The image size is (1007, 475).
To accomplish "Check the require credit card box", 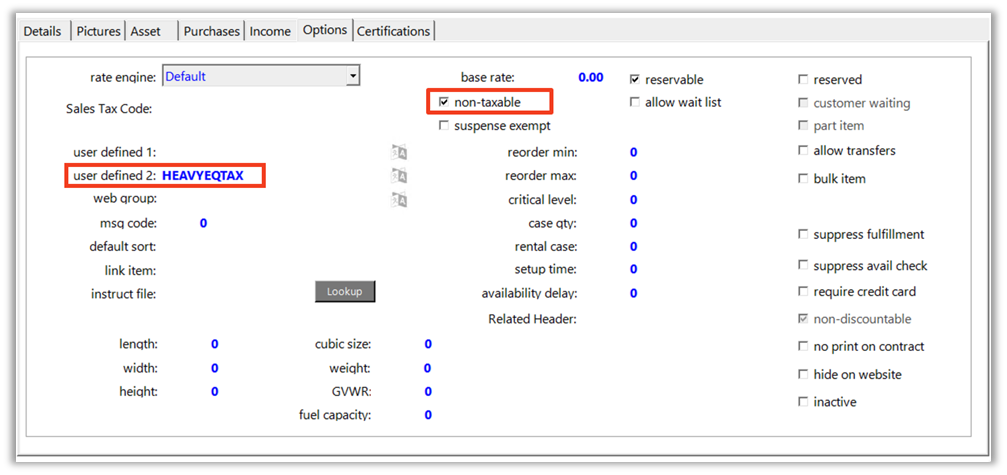I will 803,292.
